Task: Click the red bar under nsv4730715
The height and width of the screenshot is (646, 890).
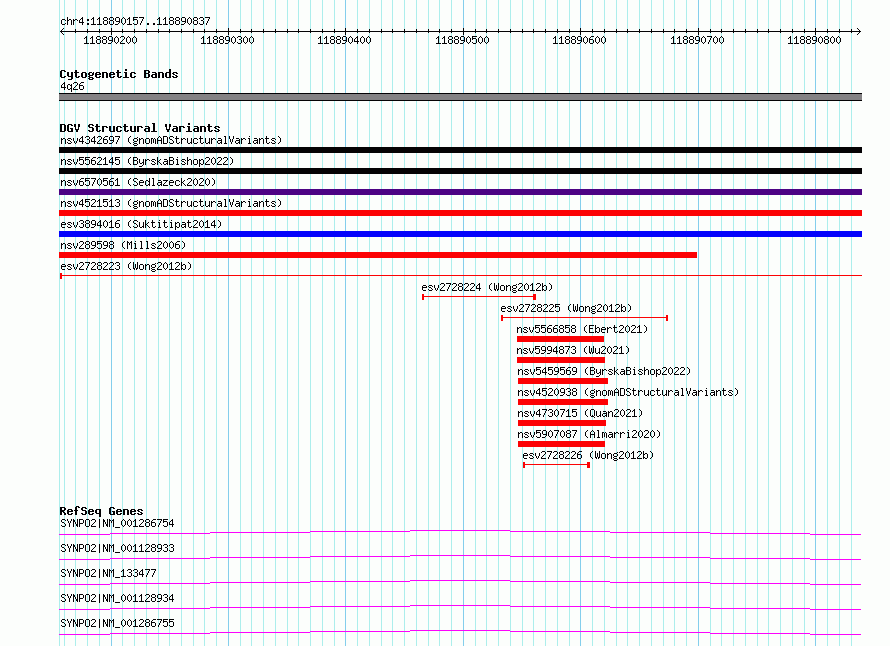Action: click(x=562, y=423)
